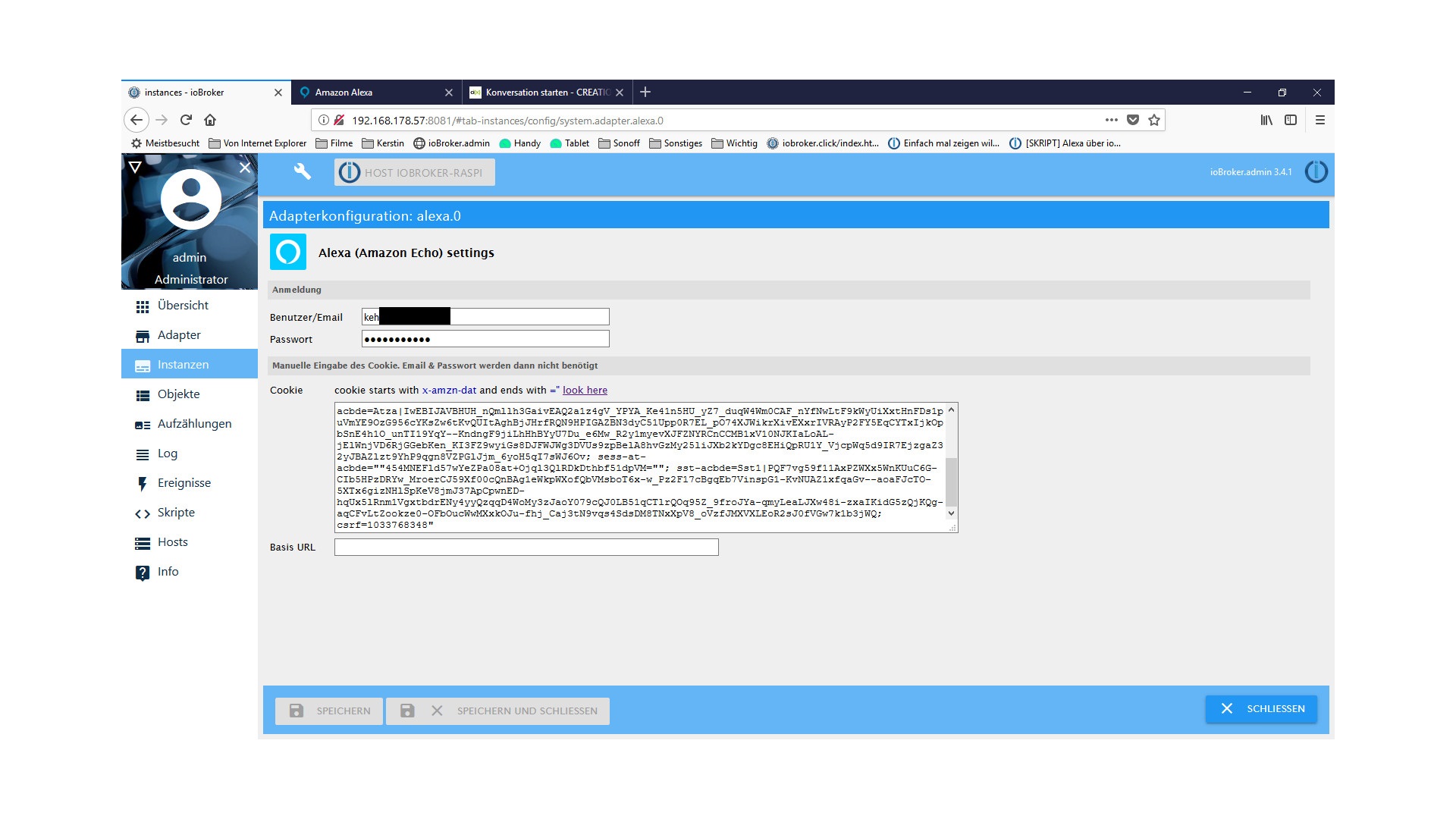Image resolution: width=1456 pixels, height=819 pixels.
Task: Open page actions three-dots menu
Action: pos(1112,120)
